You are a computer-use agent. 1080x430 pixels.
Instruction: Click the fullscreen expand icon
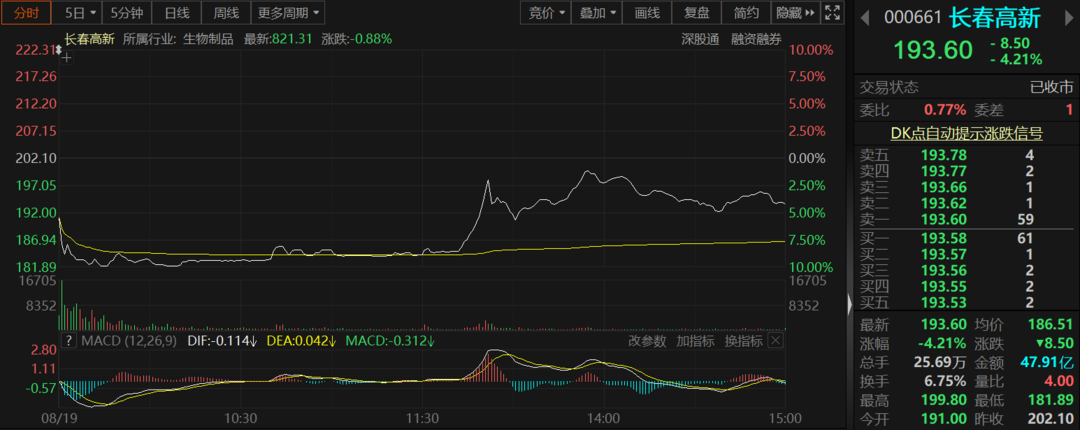coord(832,13)
